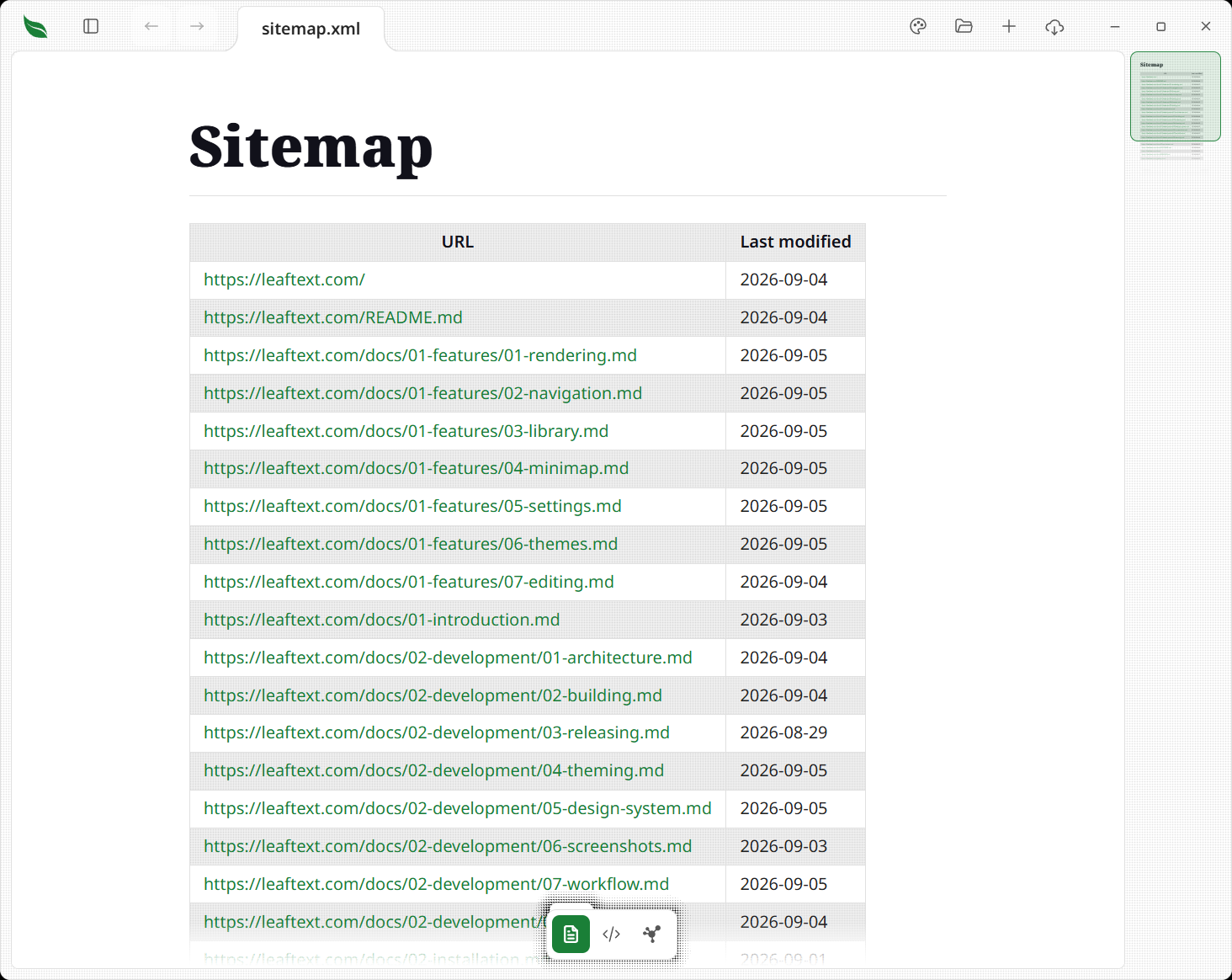Screen dimensions: 1232x980
Task: Open the 03-library.md link
Action: click(x=406, y=431)
